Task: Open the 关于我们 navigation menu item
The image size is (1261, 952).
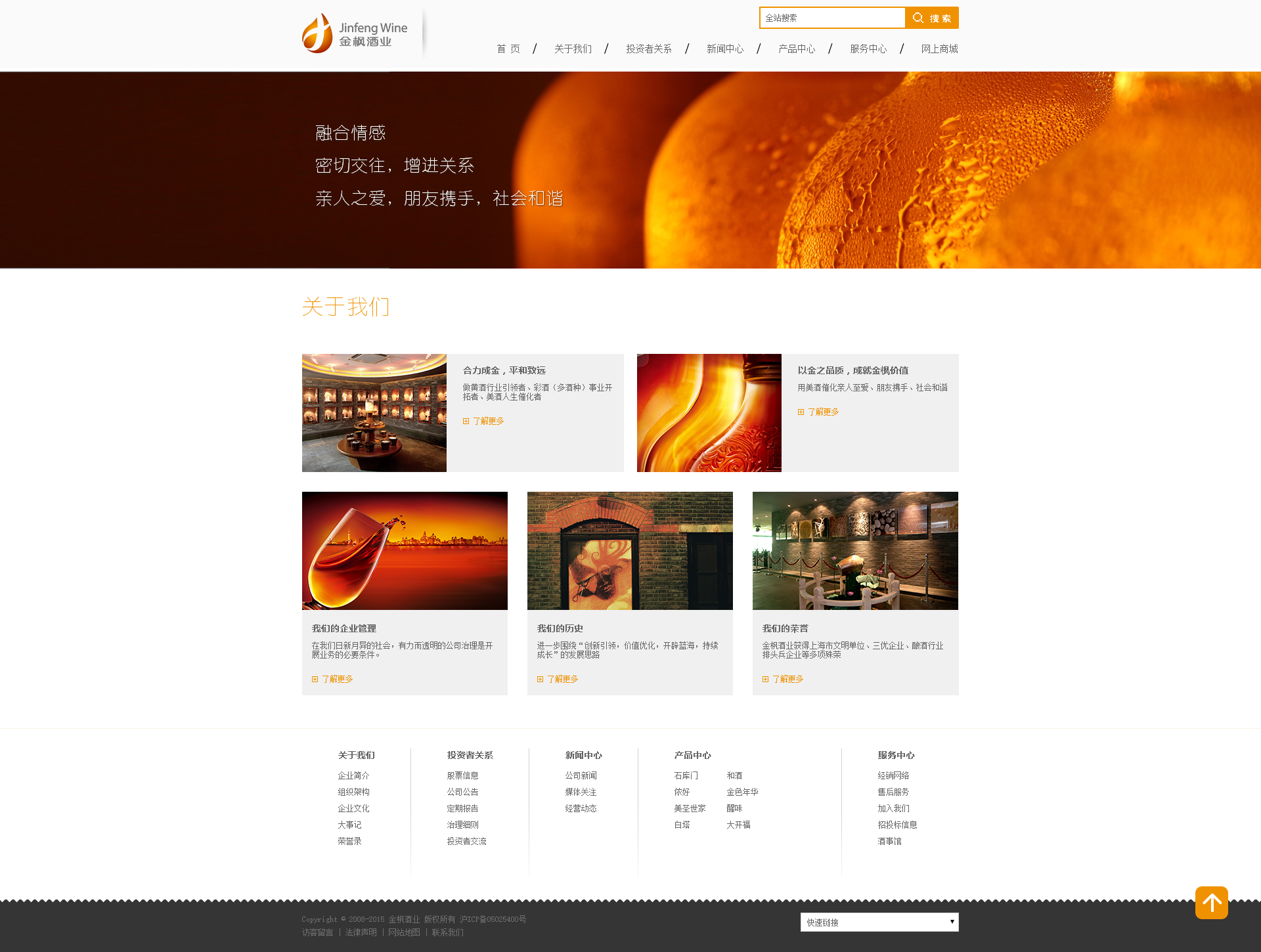Action: click(573, 49)
